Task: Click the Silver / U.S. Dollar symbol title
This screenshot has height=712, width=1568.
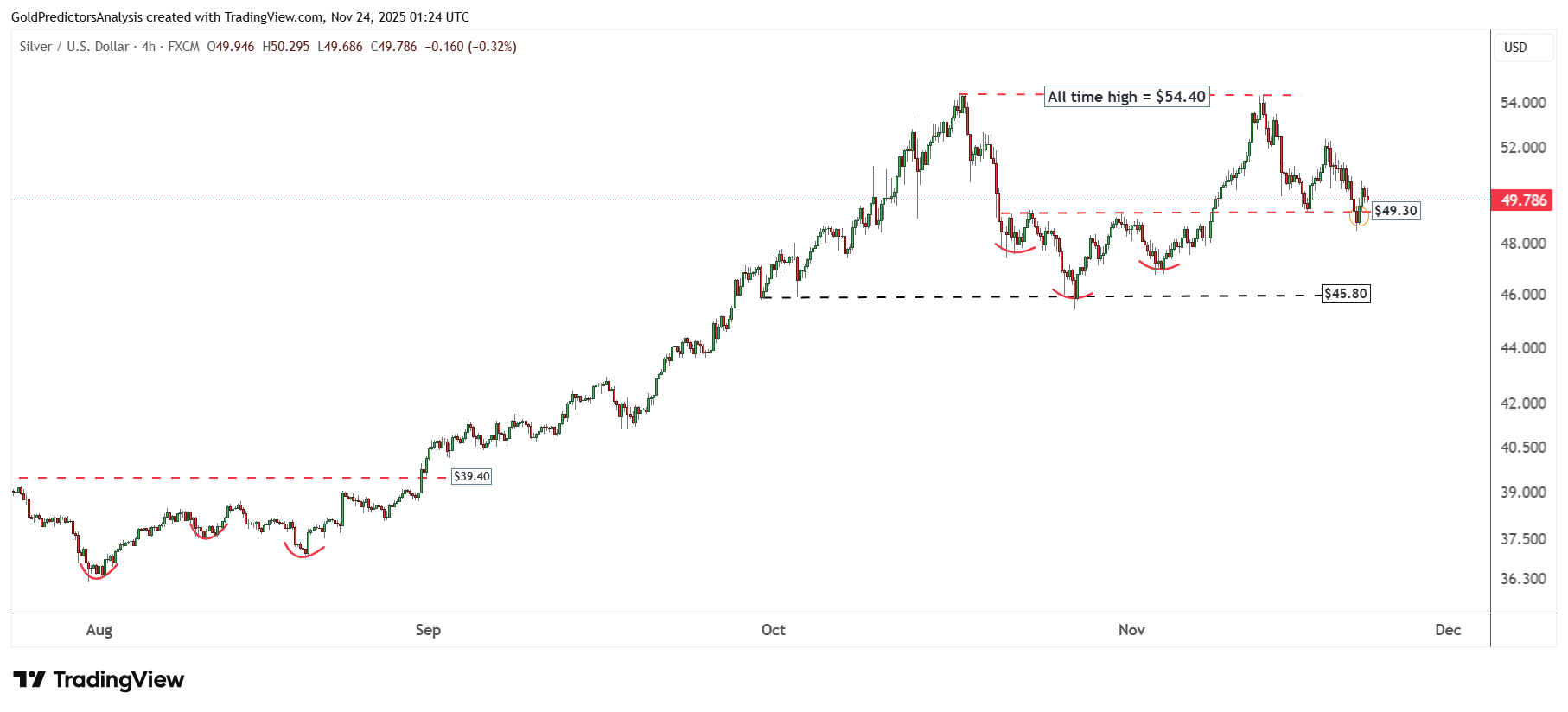Action: (x=74, y=47)
